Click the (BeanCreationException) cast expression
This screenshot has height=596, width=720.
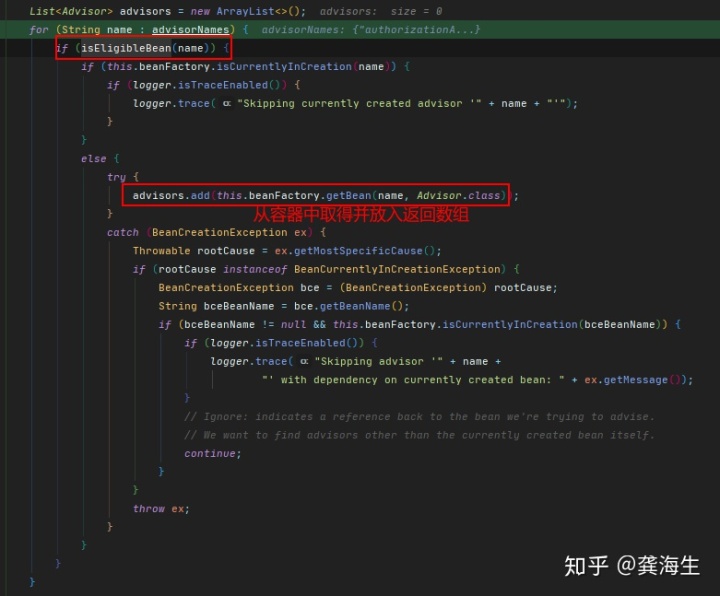pos(413,288)
